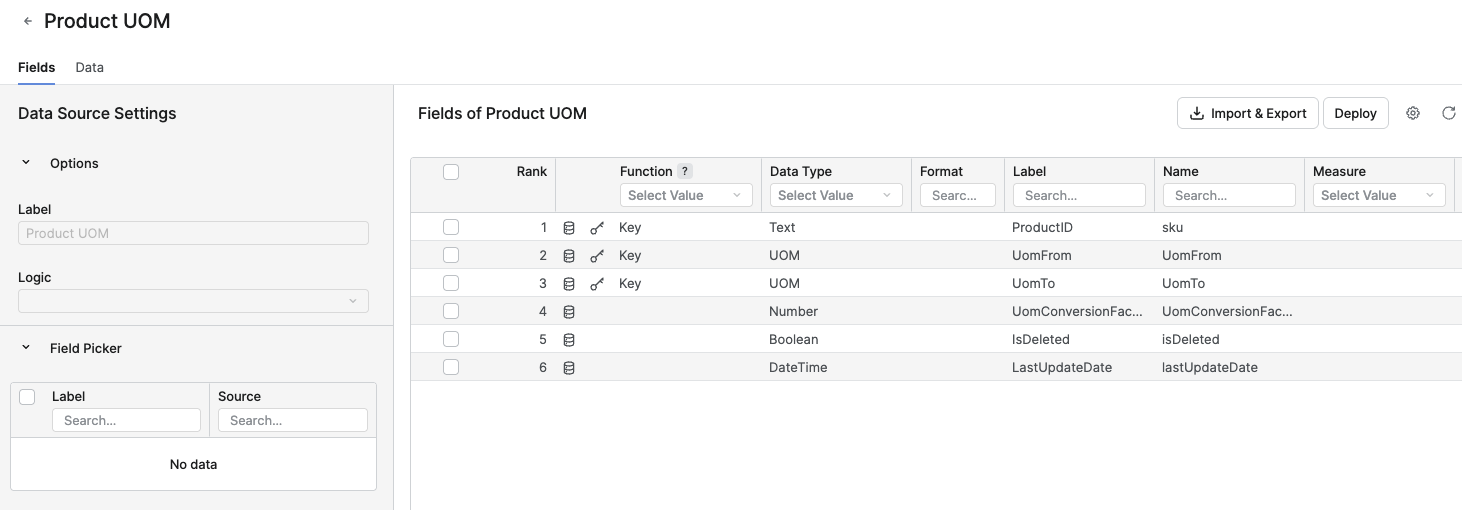The width and height of the screenshot is (1462, 510).
Task: Click the Import & Export button
Action: (x=1247, y=113)
